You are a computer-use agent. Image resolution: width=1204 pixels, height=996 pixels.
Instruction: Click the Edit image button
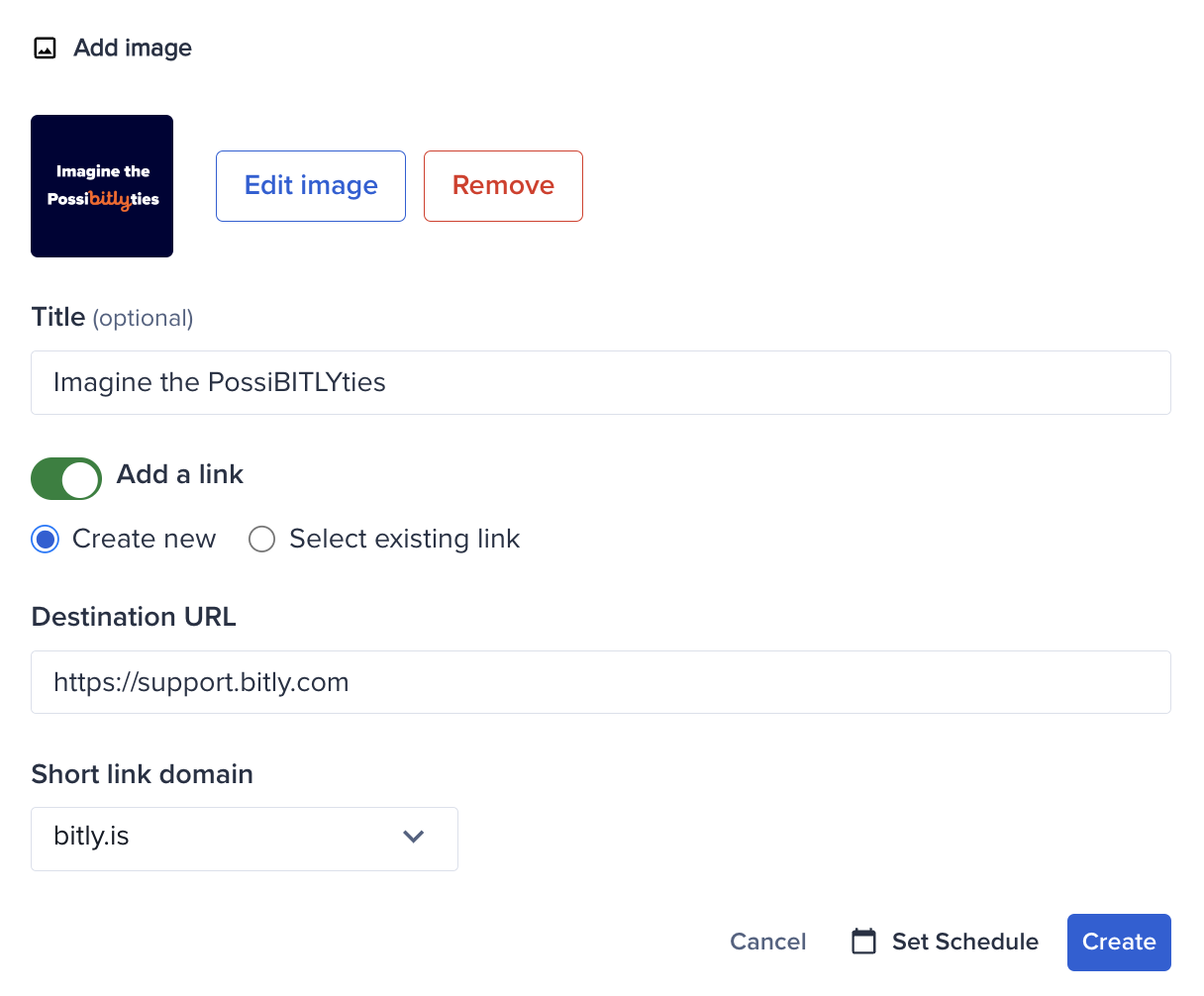(x=311, y=186)
